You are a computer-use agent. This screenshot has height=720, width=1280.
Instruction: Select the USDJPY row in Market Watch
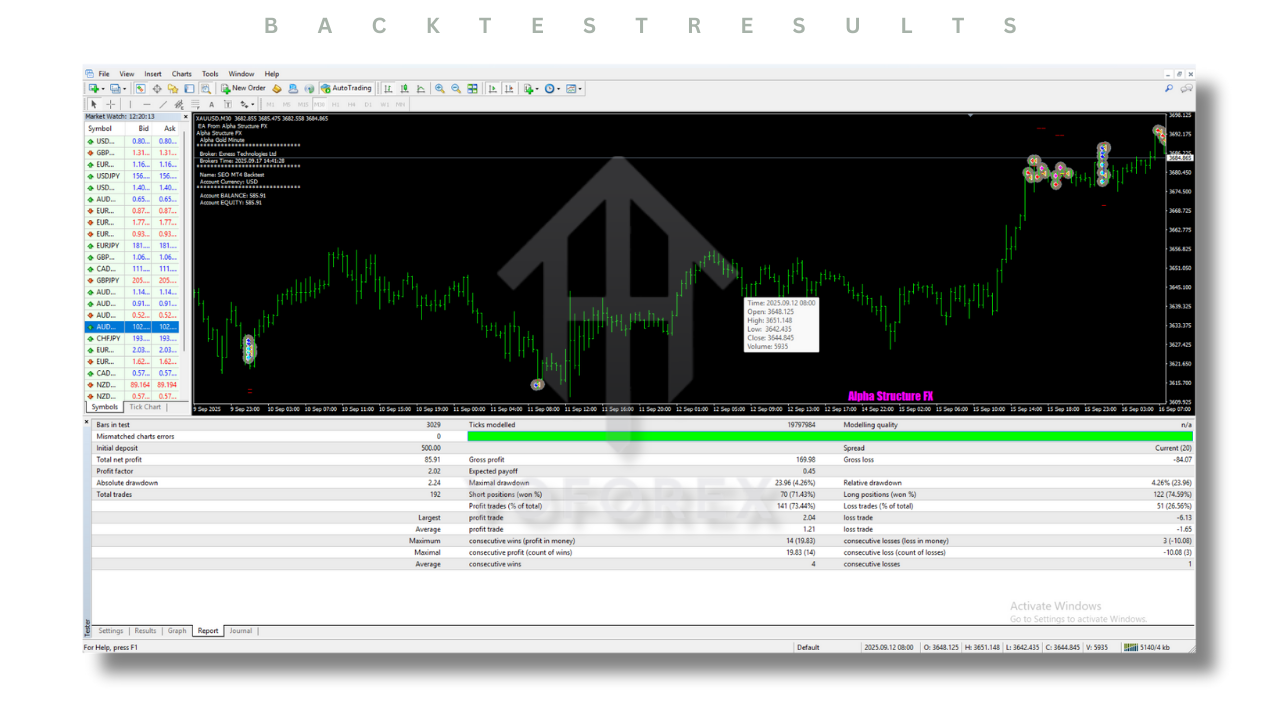[104, 176]
